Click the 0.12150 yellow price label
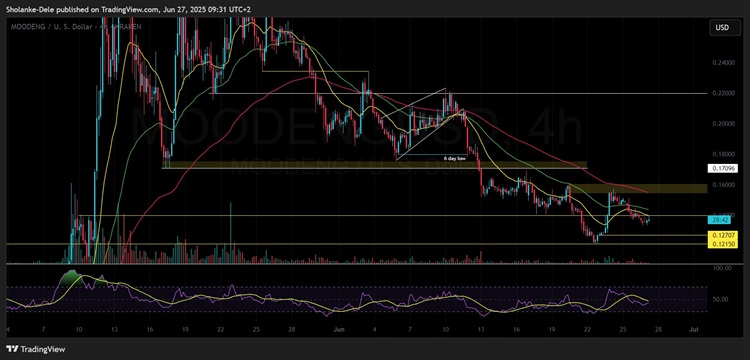750x360 pixels. coord(722,244)
